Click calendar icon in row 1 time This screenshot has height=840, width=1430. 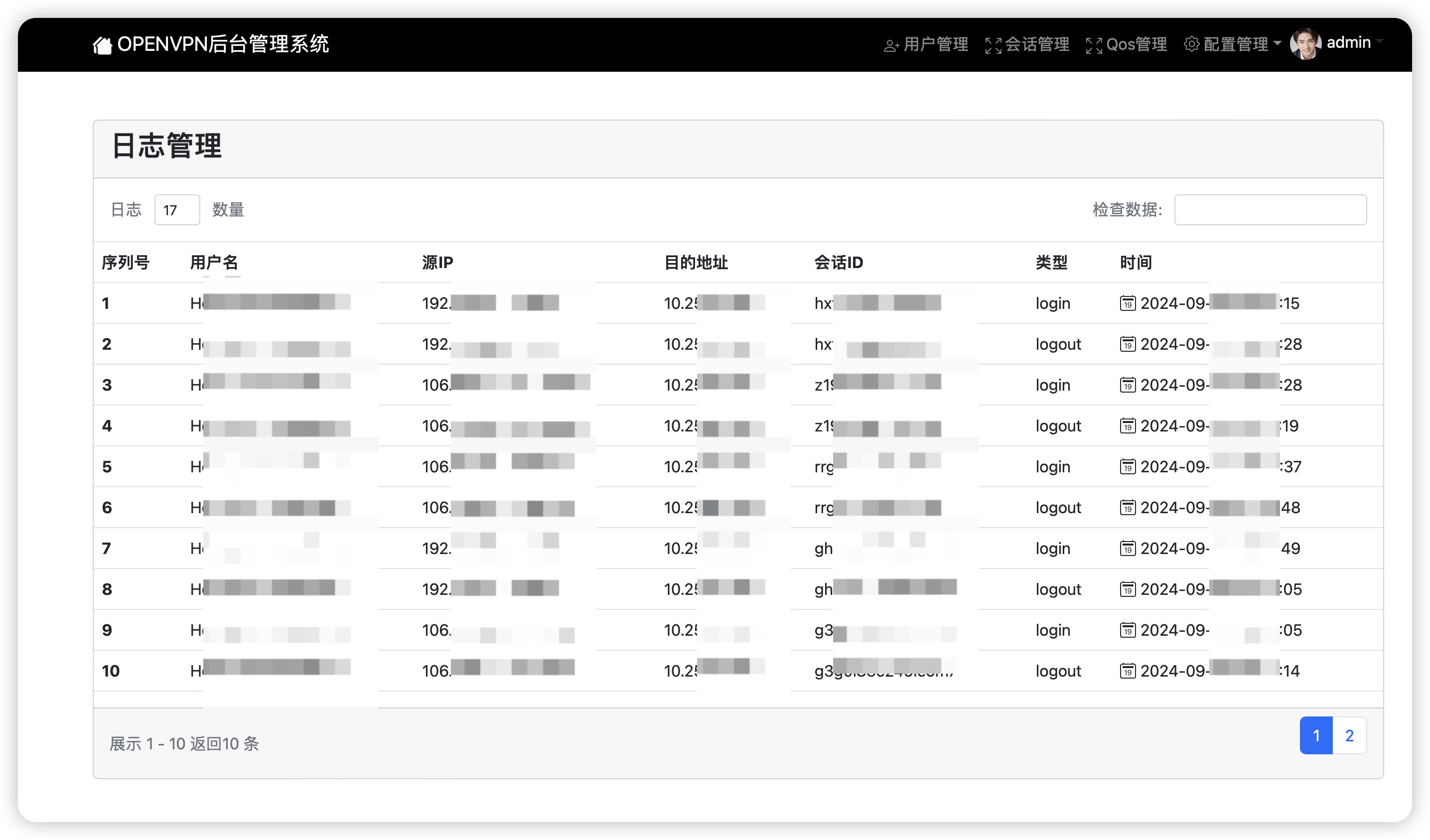click(1128, 303)
